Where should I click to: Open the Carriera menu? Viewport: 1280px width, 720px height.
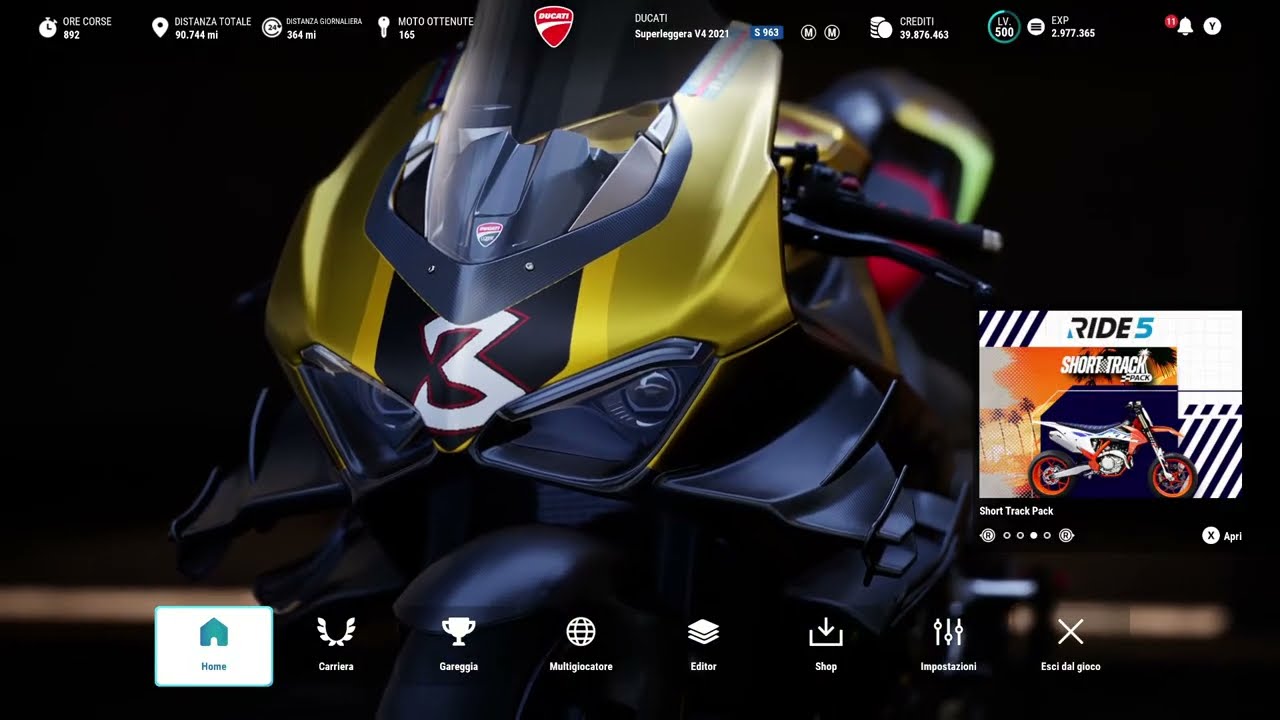coord(336,646)
